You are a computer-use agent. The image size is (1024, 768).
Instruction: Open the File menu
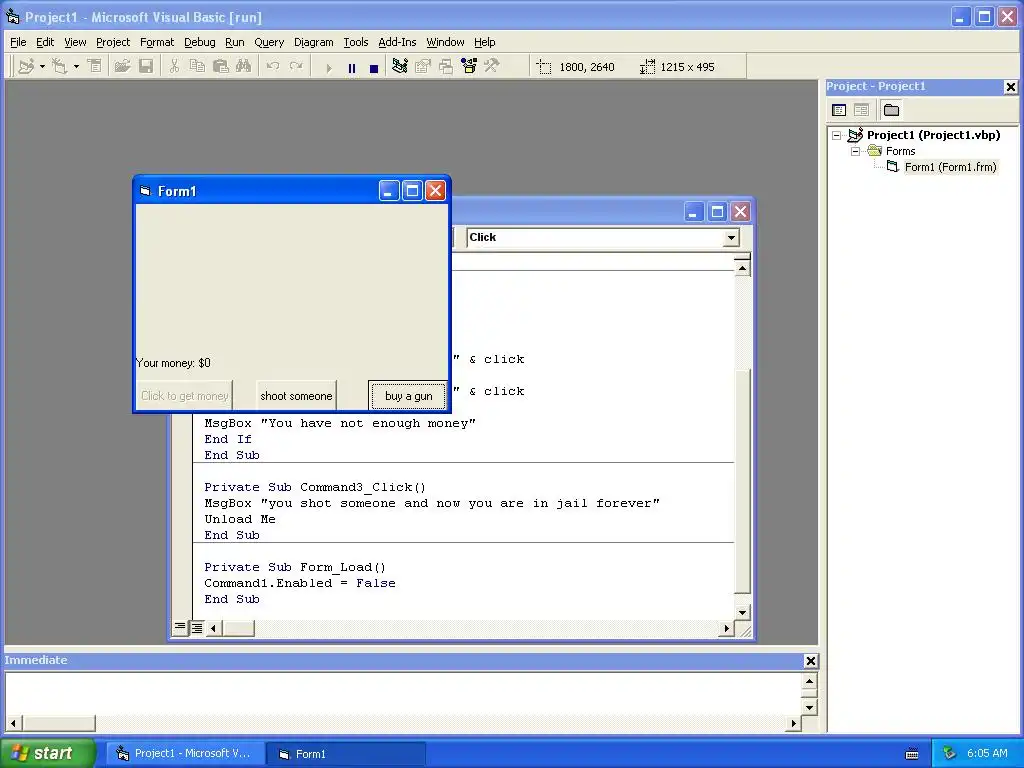point(18,42)
